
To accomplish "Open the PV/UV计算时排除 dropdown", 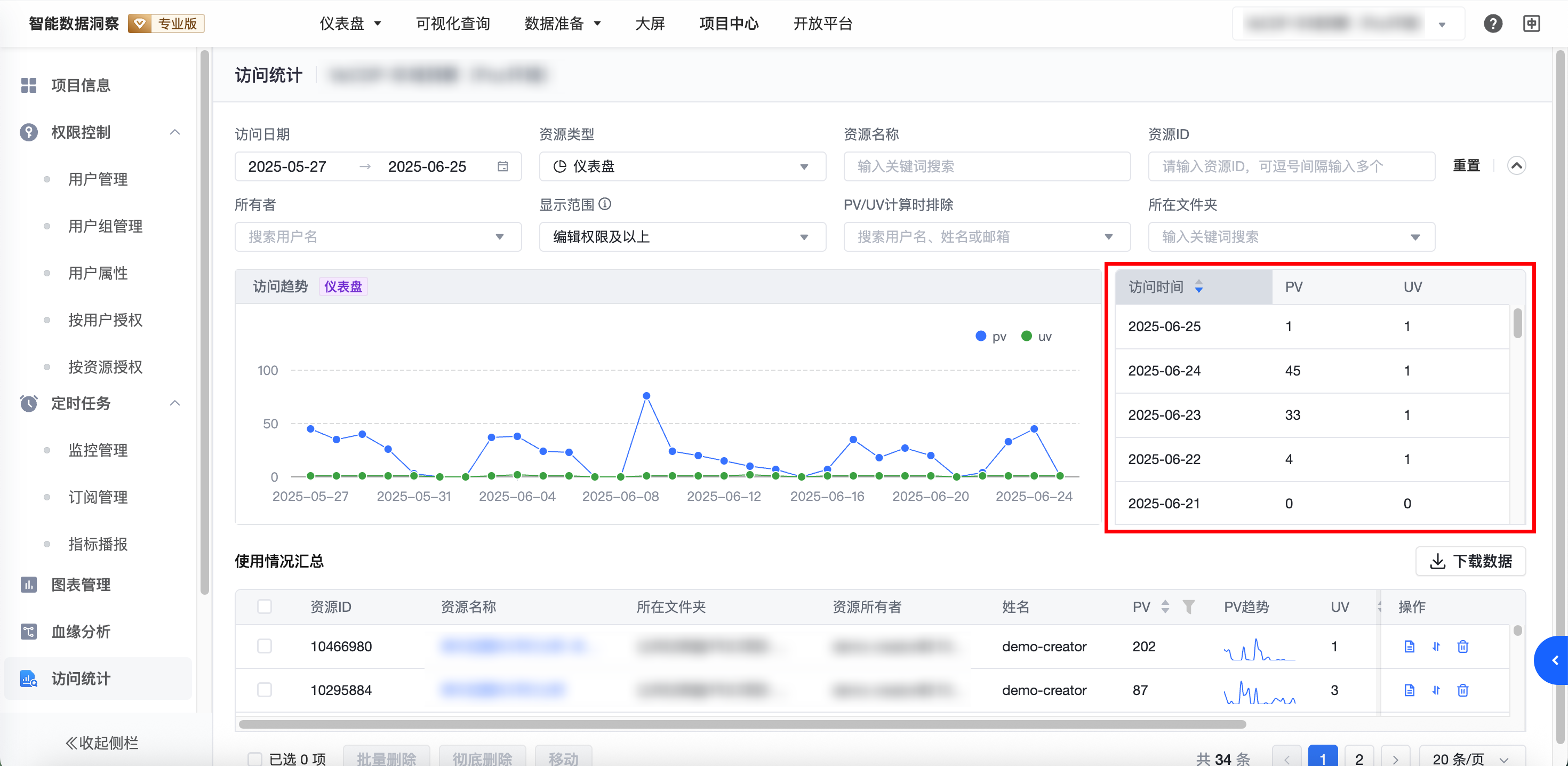I will (x=987, y=237).
